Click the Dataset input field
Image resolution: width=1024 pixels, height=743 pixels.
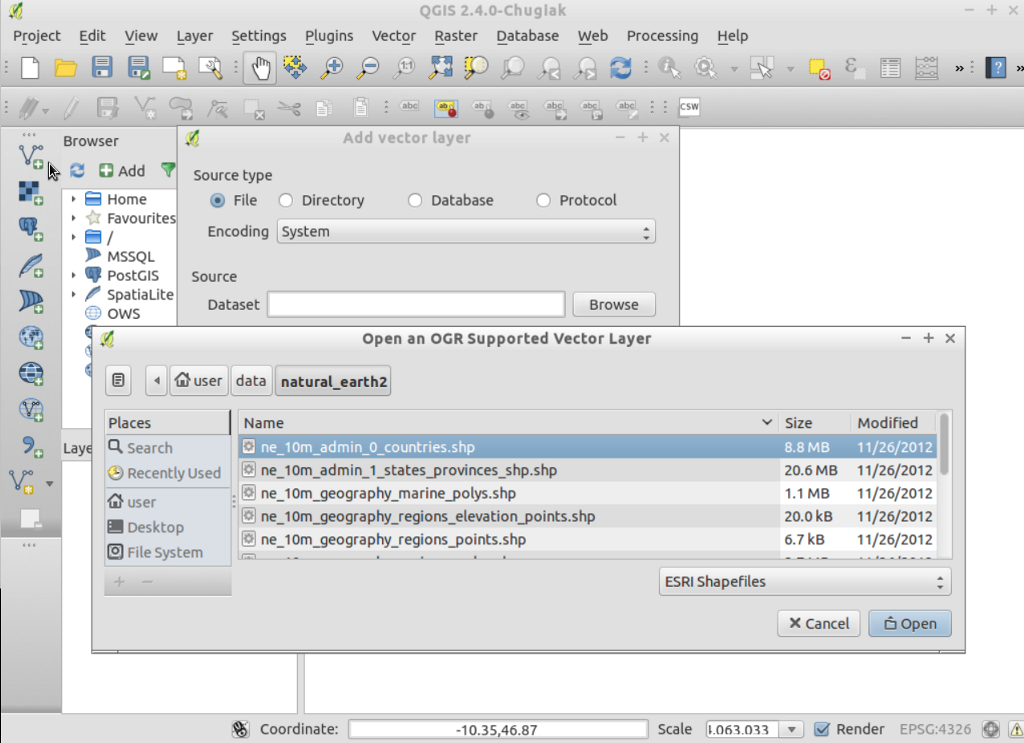click(416, 305)
